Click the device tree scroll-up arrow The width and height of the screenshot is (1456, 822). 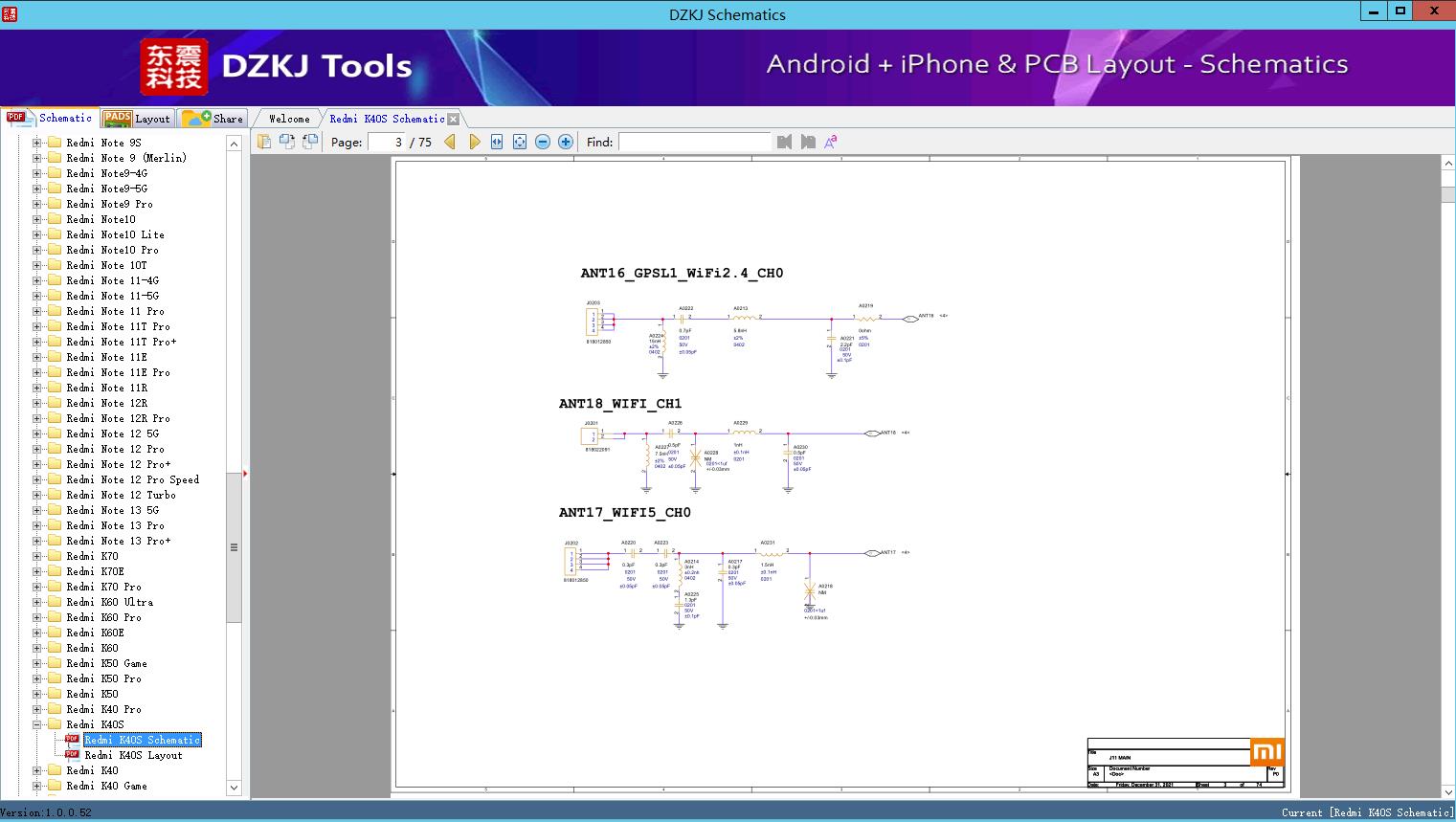234,144
